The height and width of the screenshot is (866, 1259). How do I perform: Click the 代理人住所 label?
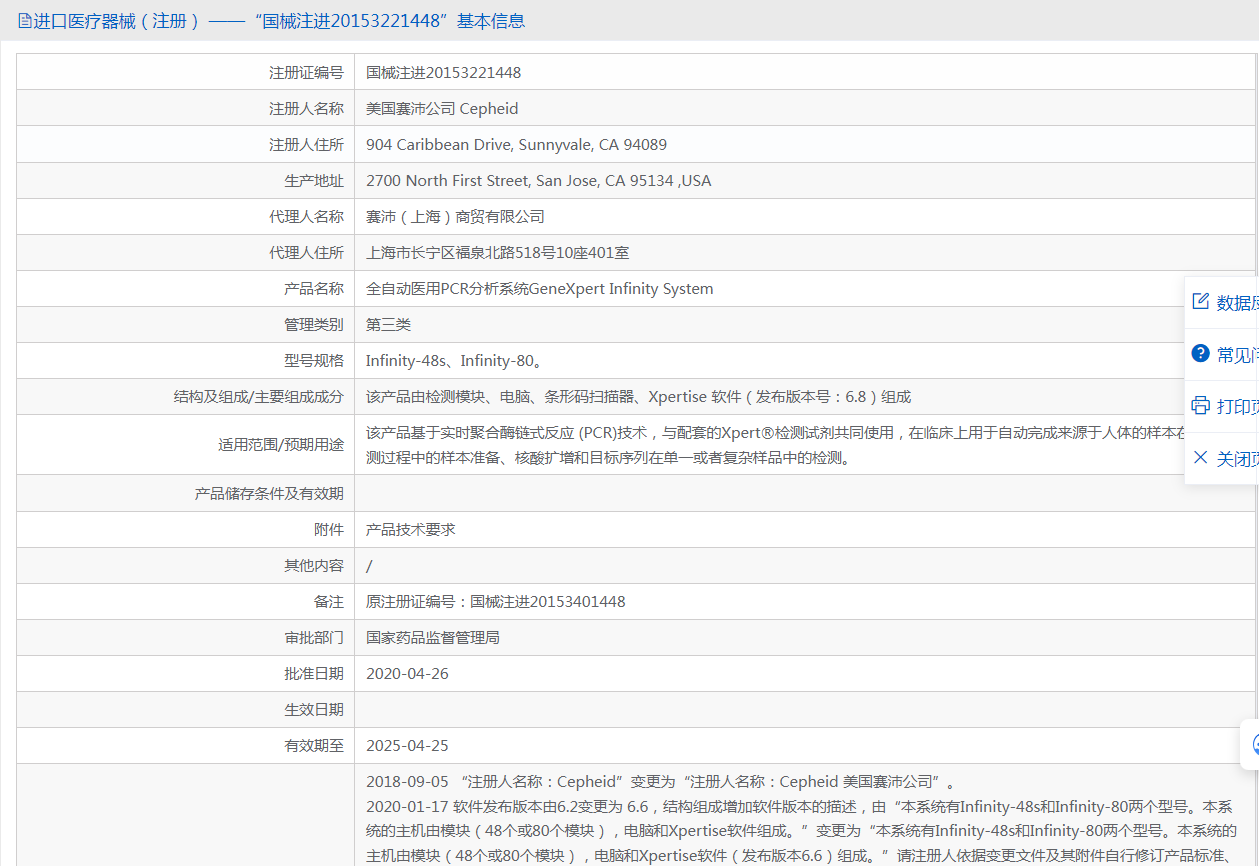(x=306, y=253)
